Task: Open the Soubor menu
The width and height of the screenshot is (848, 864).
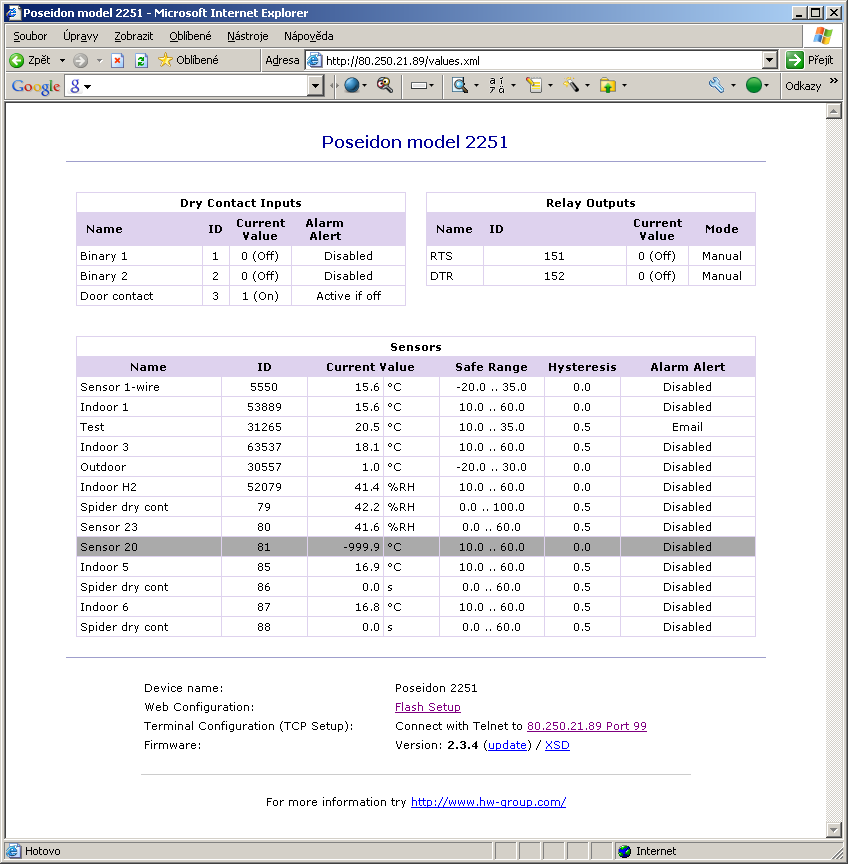Action: (x=30, y=36)
